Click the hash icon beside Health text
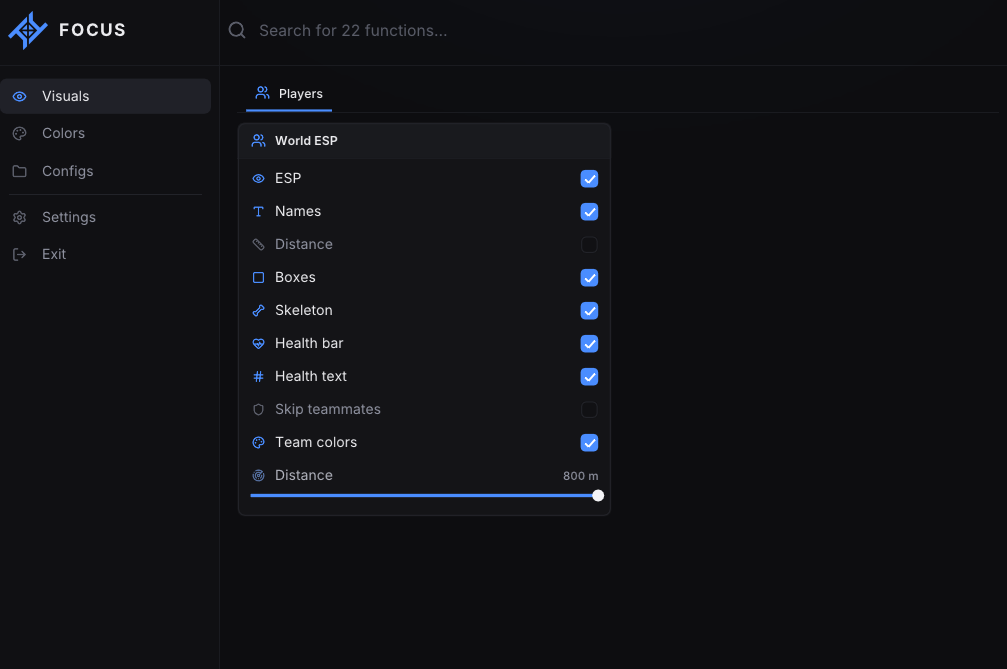This screenshot has height=669, width=1007. 258,376
